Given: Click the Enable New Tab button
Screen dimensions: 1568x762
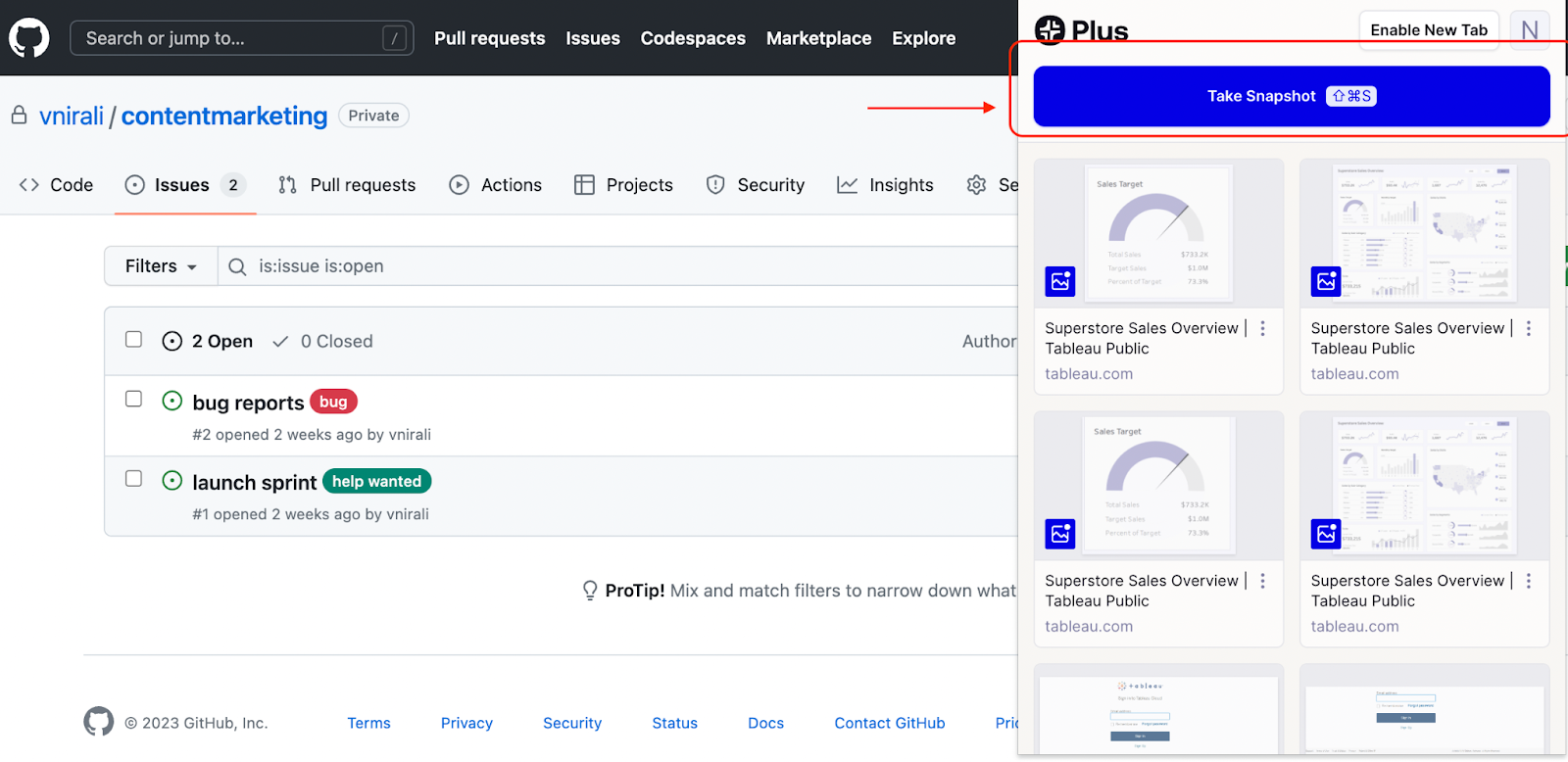Looking at the screenshot, I should (1429, 30).
